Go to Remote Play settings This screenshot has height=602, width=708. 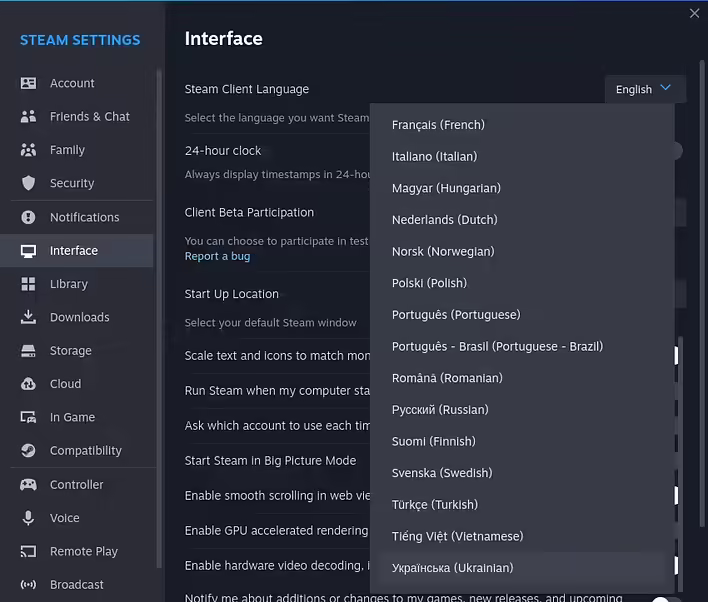coord(77,551)
